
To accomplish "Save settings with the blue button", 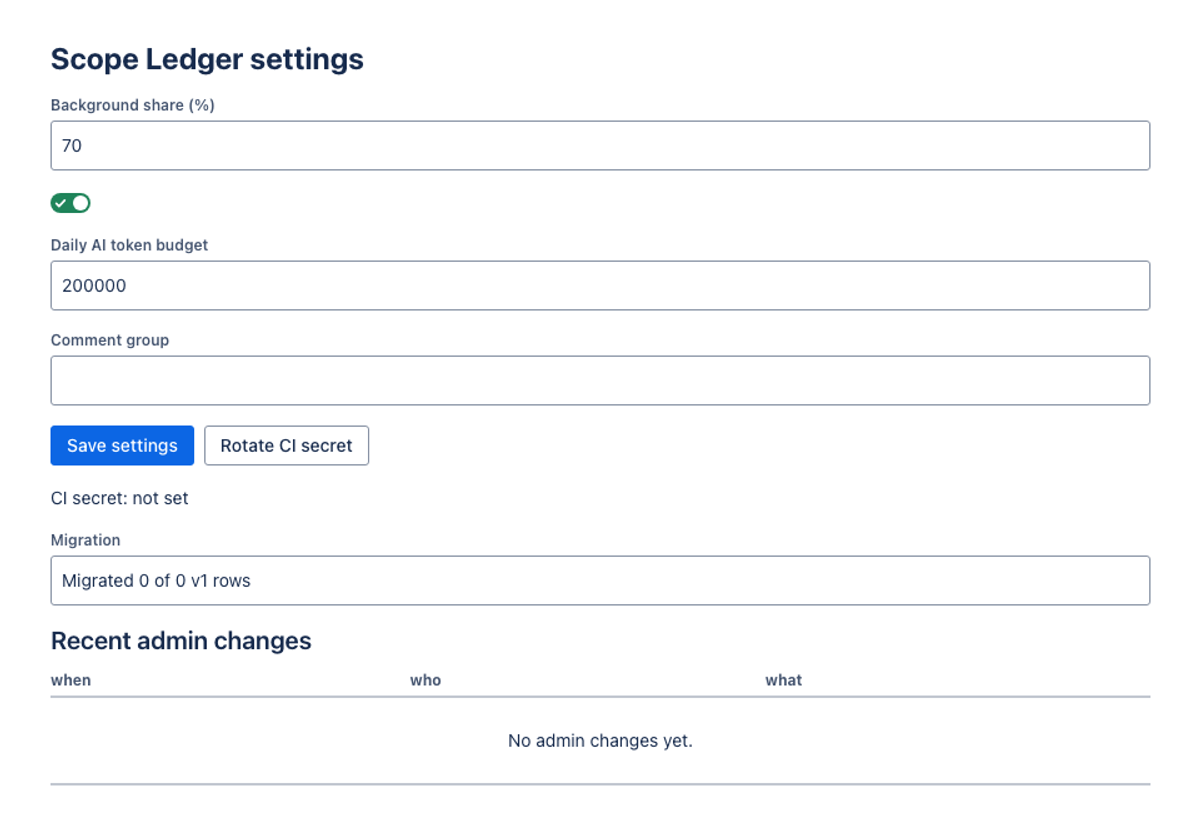I will tap(122, 445).
